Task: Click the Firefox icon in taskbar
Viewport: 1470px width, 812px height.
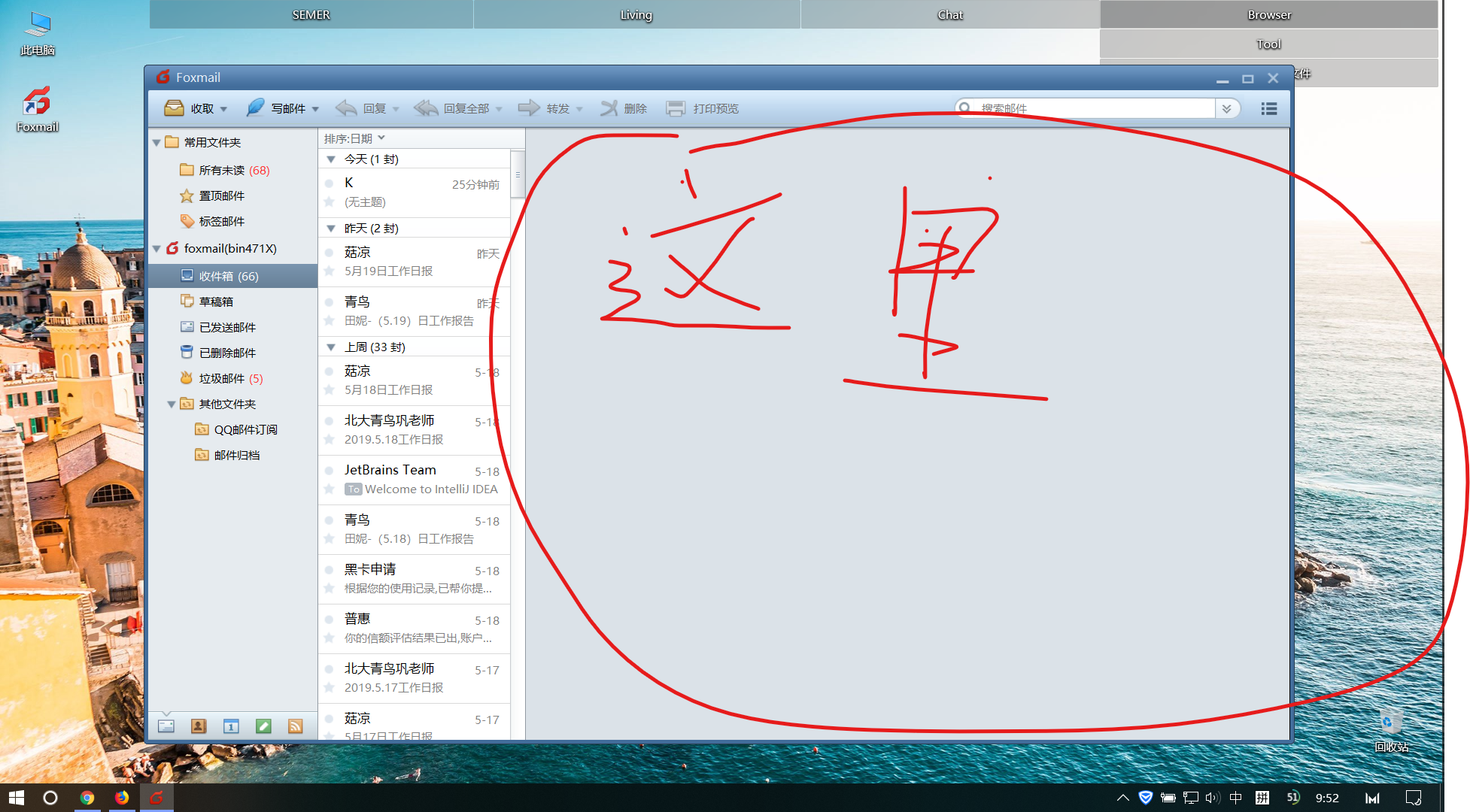Action: (x=122, y=798)
